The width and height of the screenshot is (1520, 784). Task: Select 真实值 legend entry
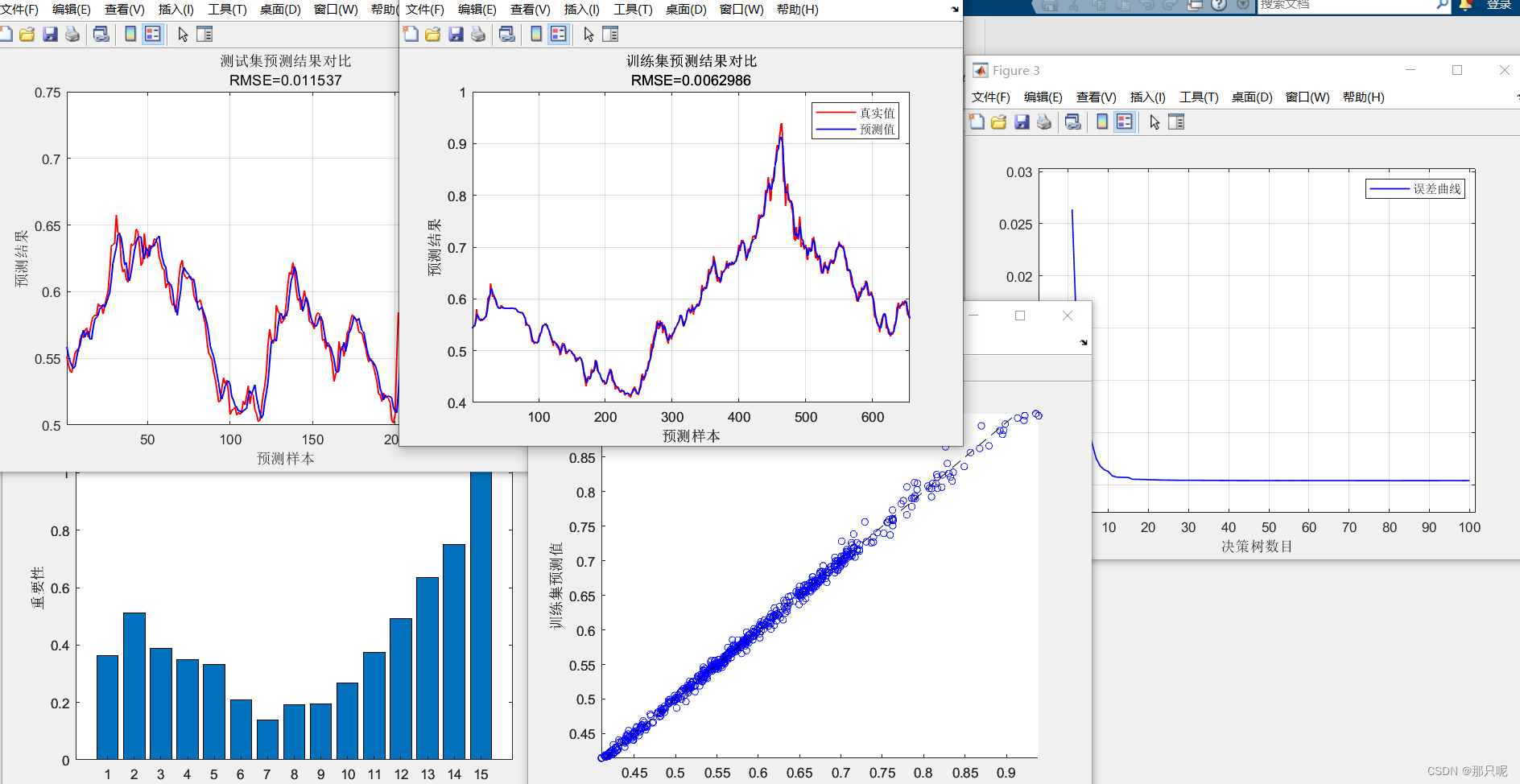(855, 113)
